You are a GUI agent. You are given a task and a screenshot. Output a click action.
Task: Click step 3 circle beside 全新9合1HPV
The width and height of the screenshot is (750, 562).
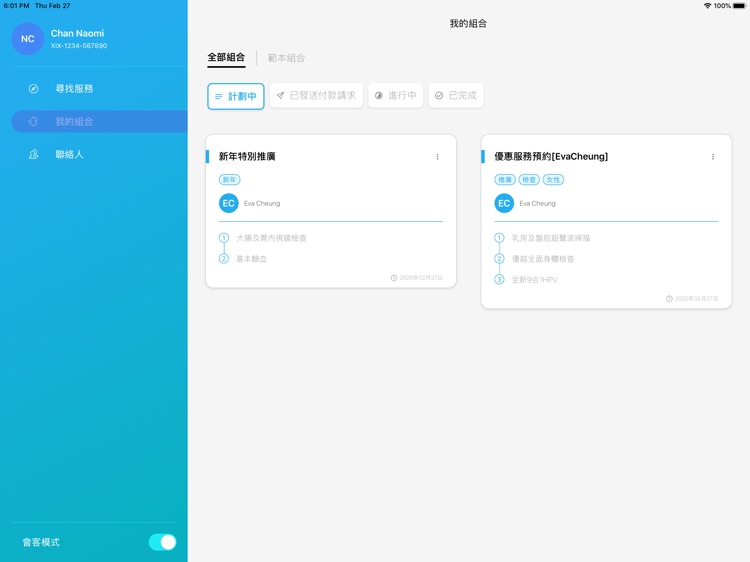[499, 279]
